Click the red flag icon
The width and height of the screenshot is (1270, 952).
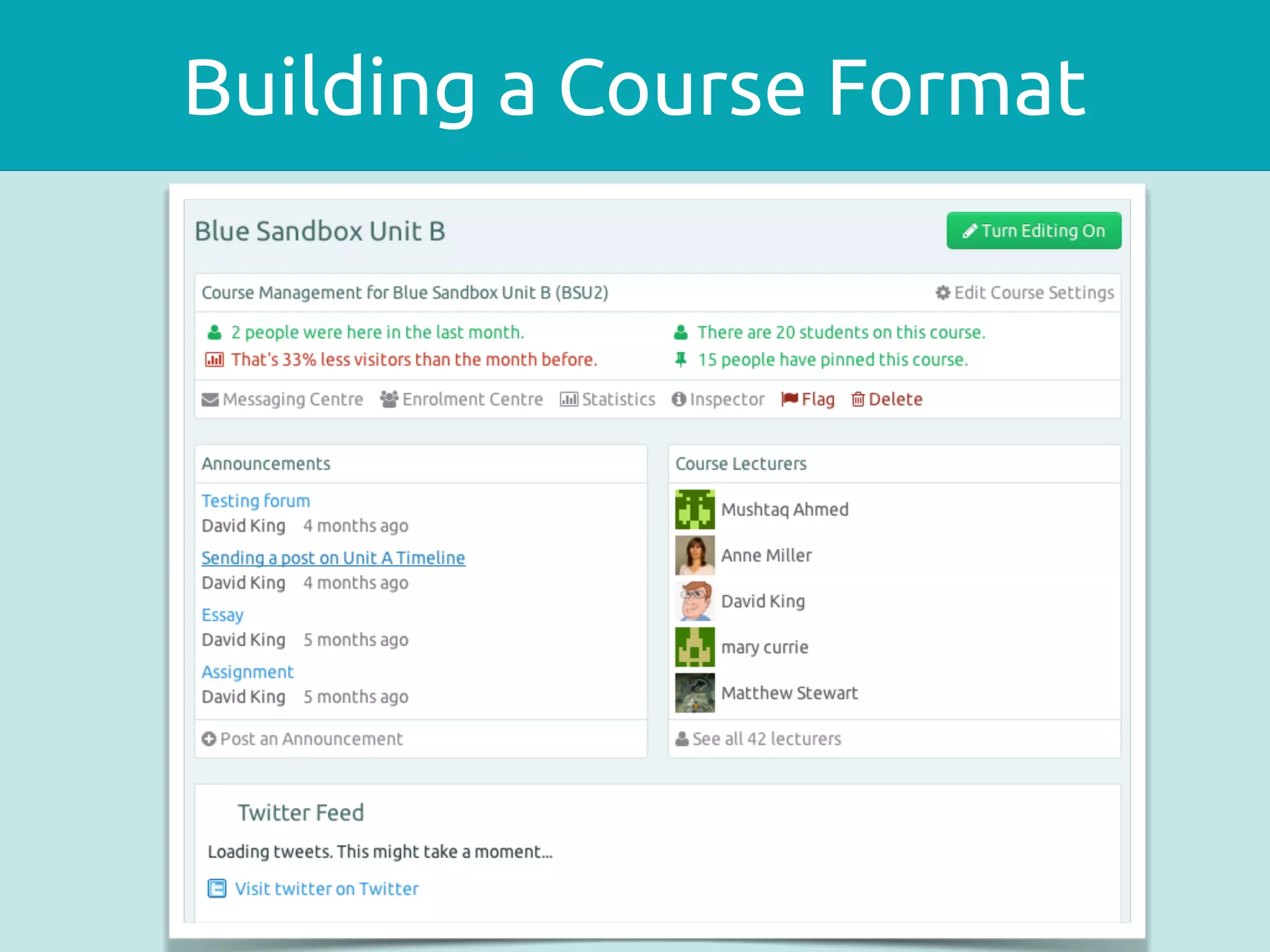point(789,399)
